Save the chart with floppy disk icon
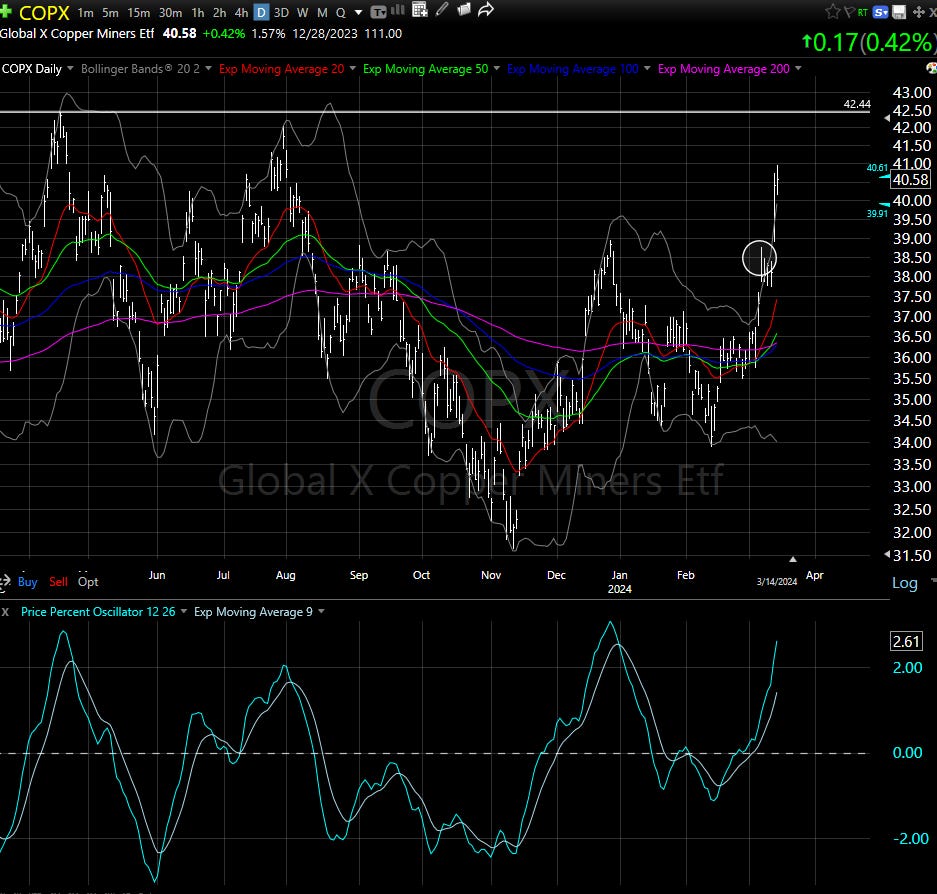The height and width of the screenshot is (894, 937). click(x=898, y=12)
